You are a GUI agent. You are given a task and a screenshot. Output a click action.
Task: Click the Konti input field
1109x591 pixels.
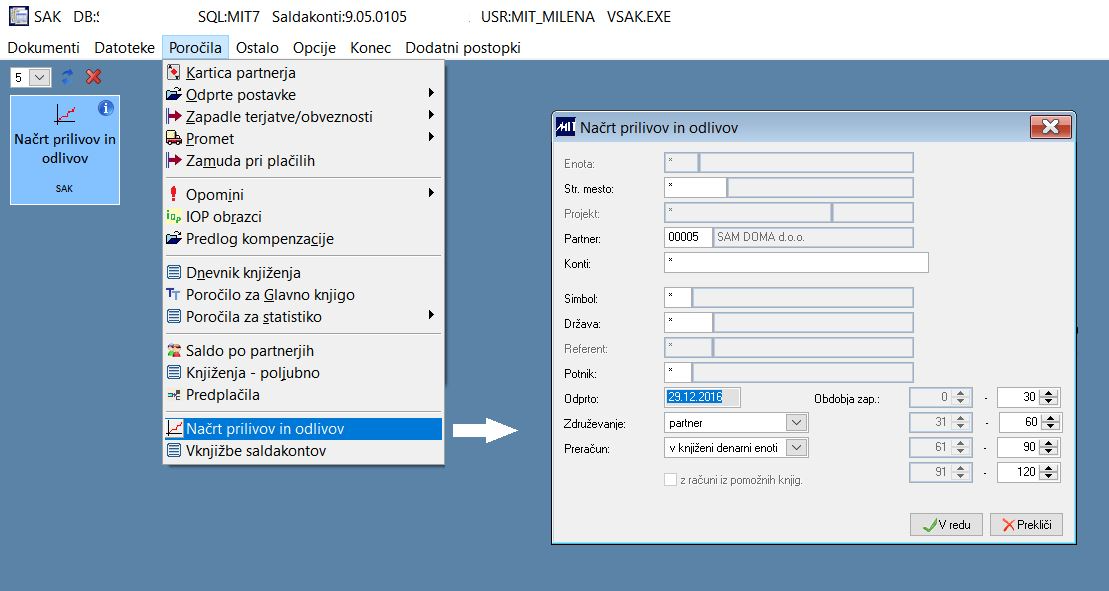[796, 262]
